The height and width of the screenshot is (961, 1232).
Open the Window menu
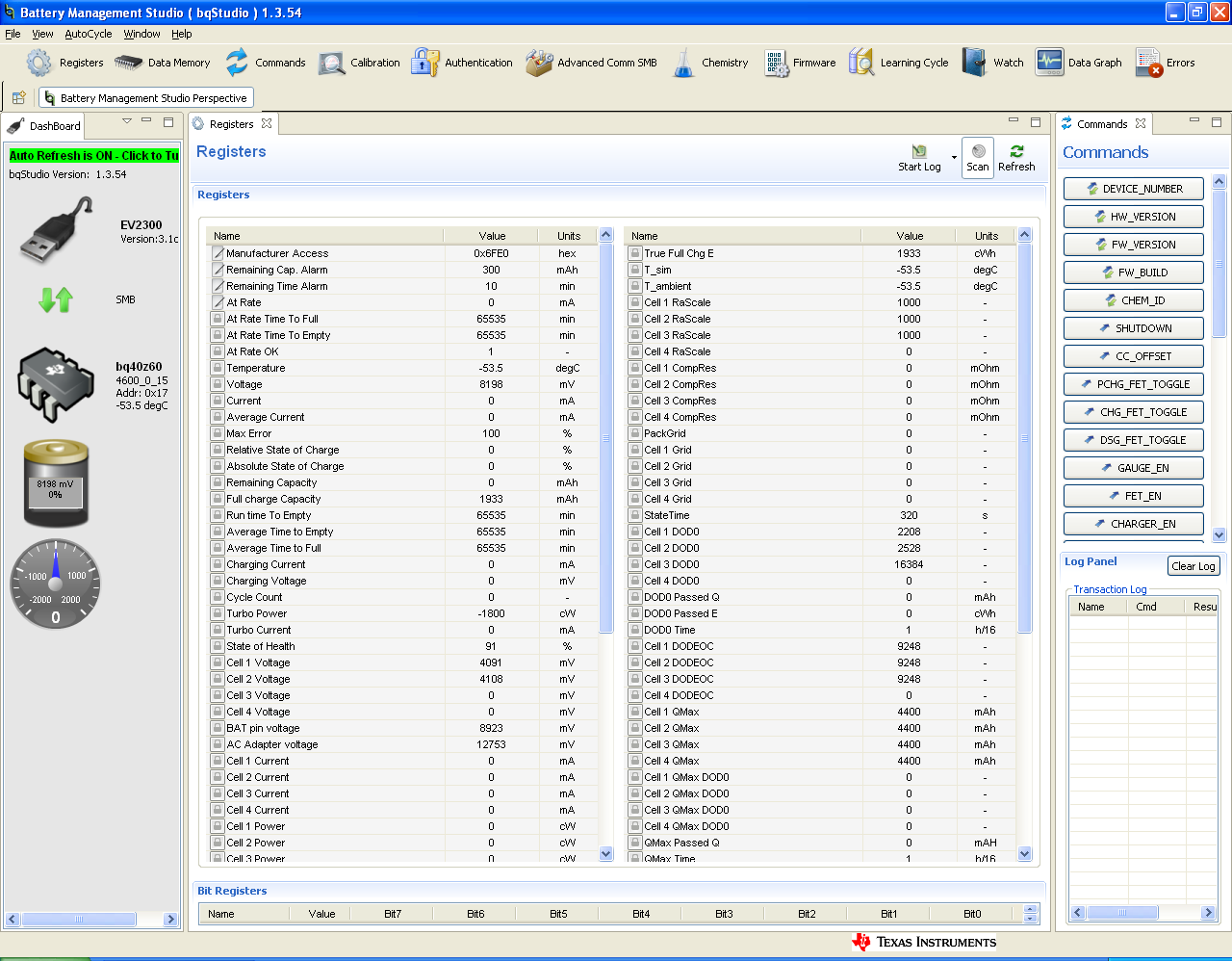coord(141,34)
